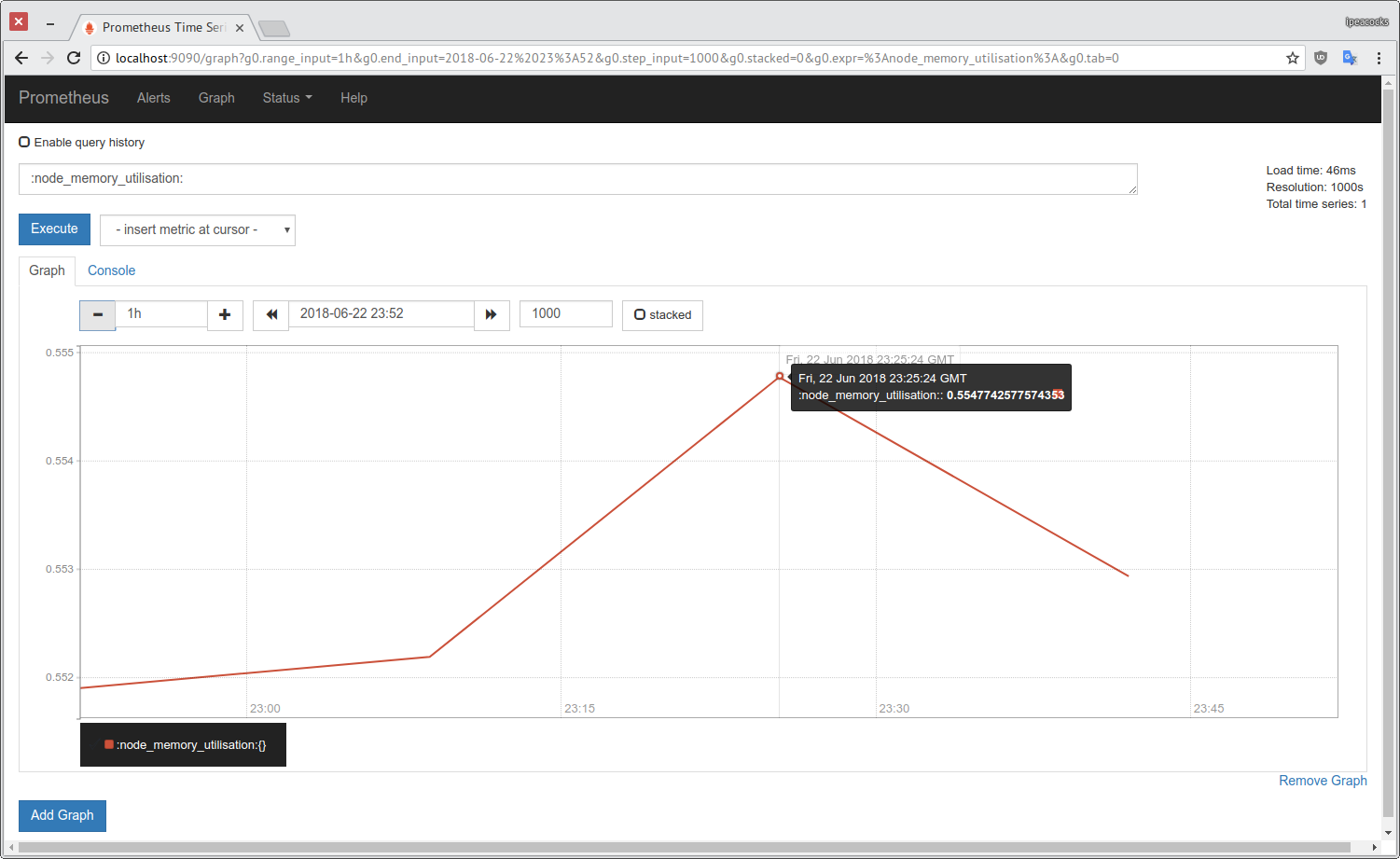1400x859 pixels.
Task: Open the Alerts page
Action: click(154, 98)
